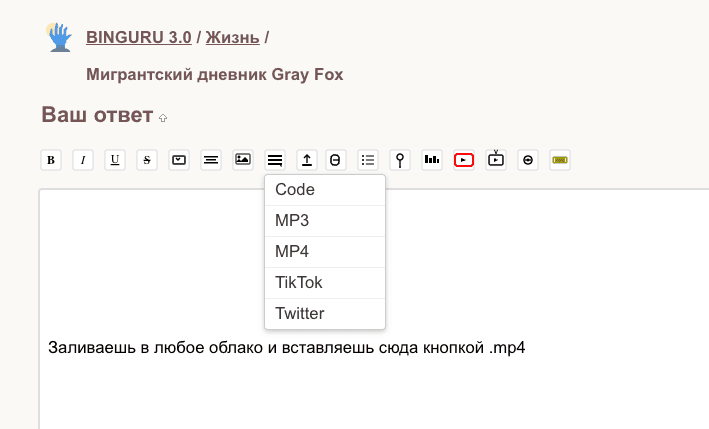
Task: Click the center align text icon
Action: (x=211, y=159)
